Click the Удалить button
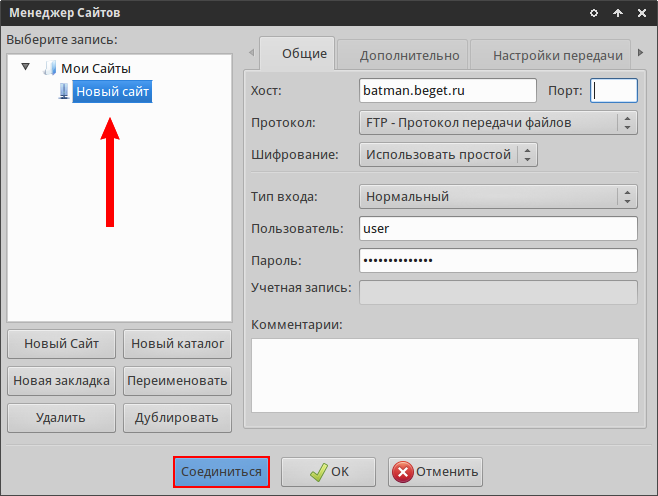Image resolution: width=658 pixels, height=496 pixels. point(61,418)
